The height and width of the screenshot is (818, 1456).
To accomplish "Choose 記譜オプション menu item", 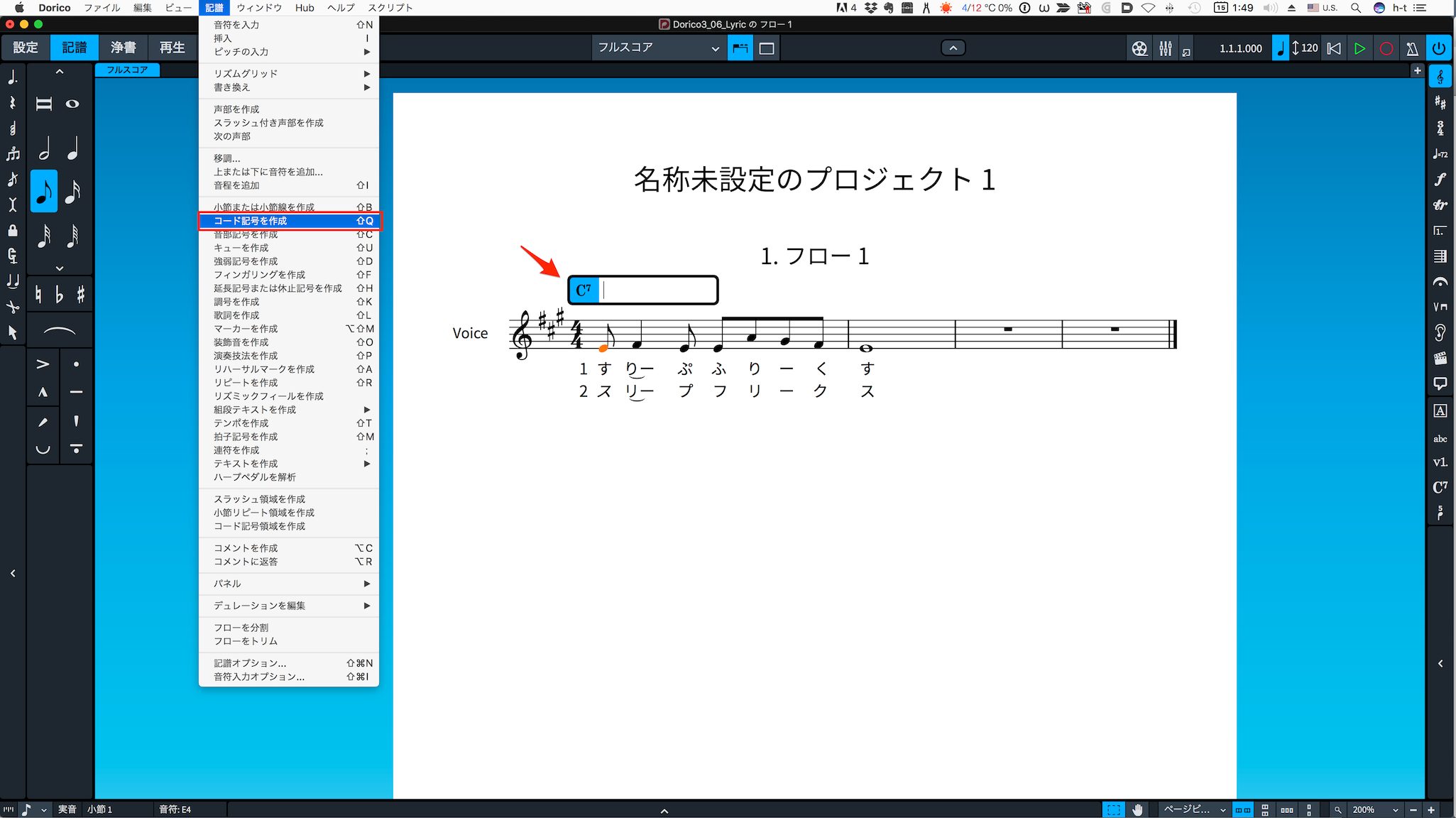I will tap(289, 663).
